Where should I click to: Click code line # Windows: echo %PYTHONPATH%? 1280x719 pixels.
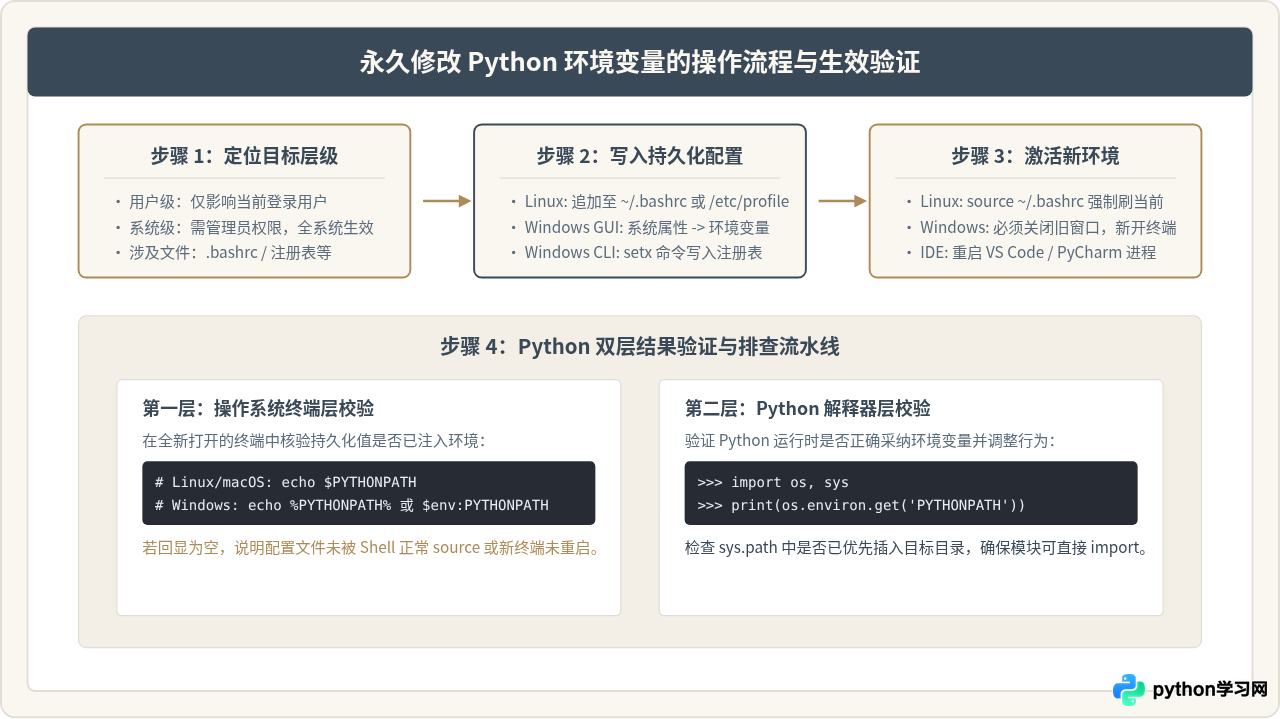pos(352,505)
